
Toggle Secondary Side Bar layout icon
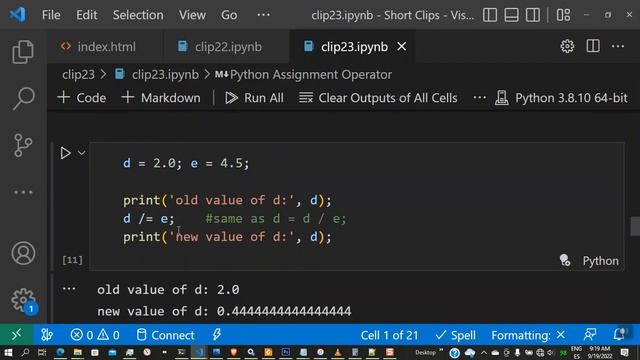point(533,15)
